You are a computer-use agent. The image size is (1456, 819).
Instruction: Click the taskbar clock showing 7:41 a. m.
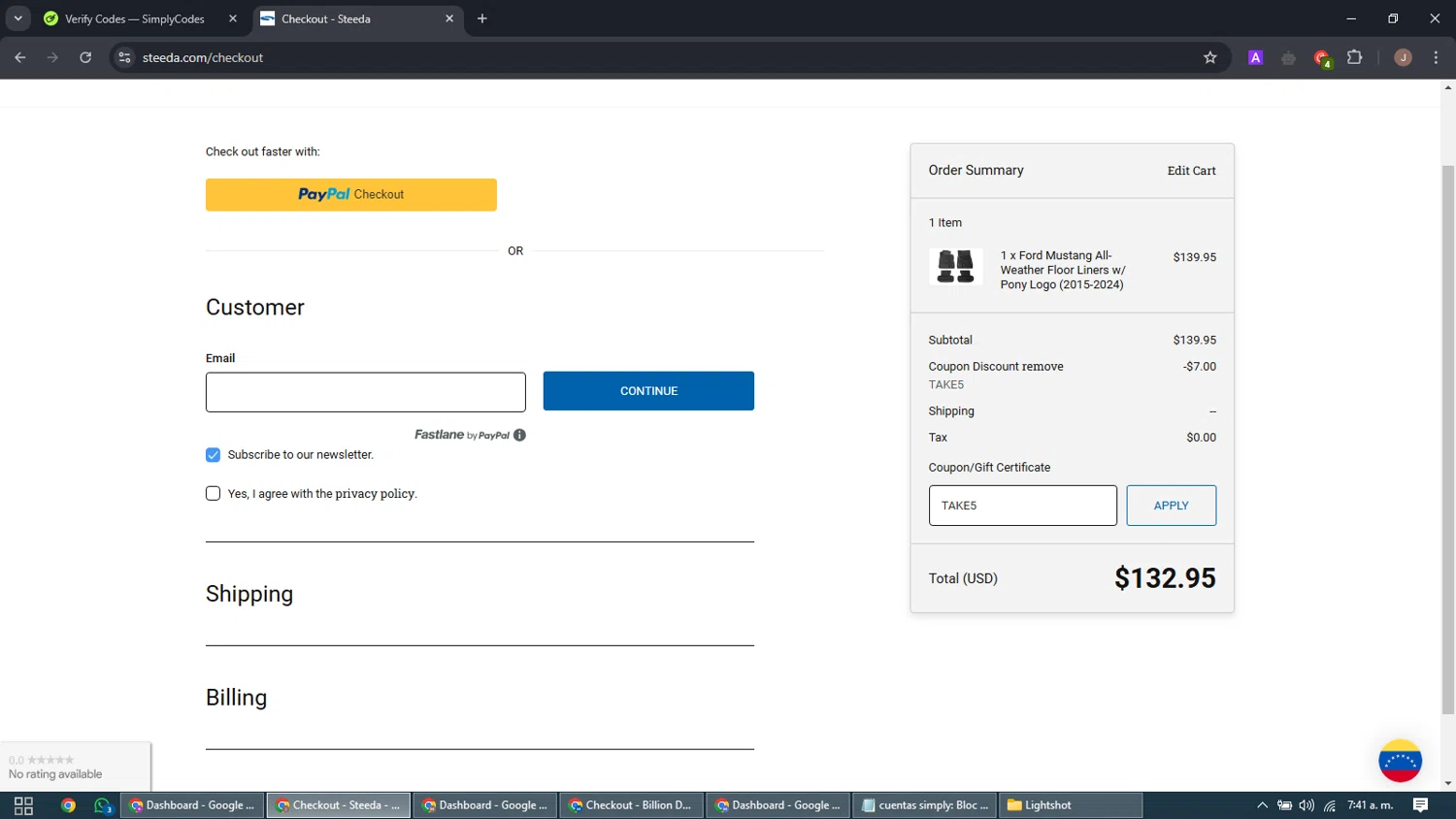1370,805
